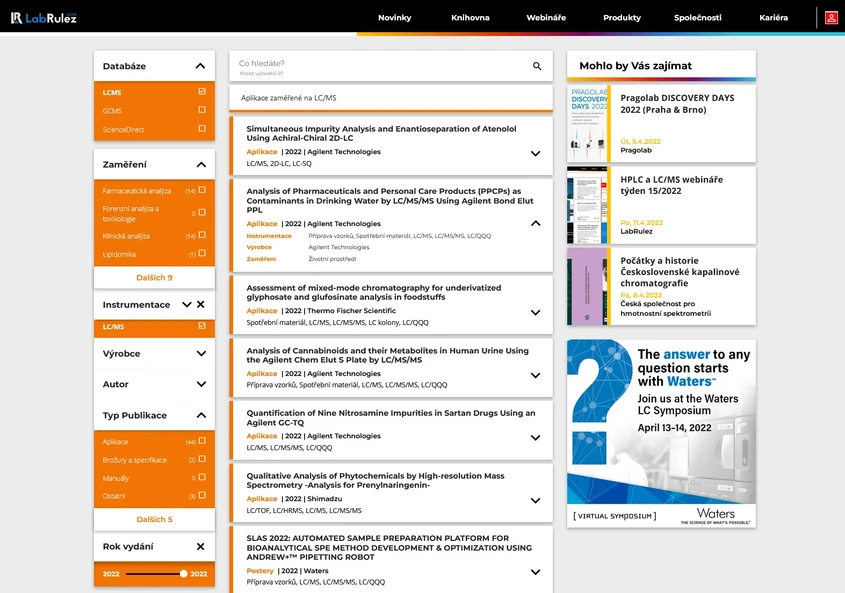Click the search magnifier icon

537,66
